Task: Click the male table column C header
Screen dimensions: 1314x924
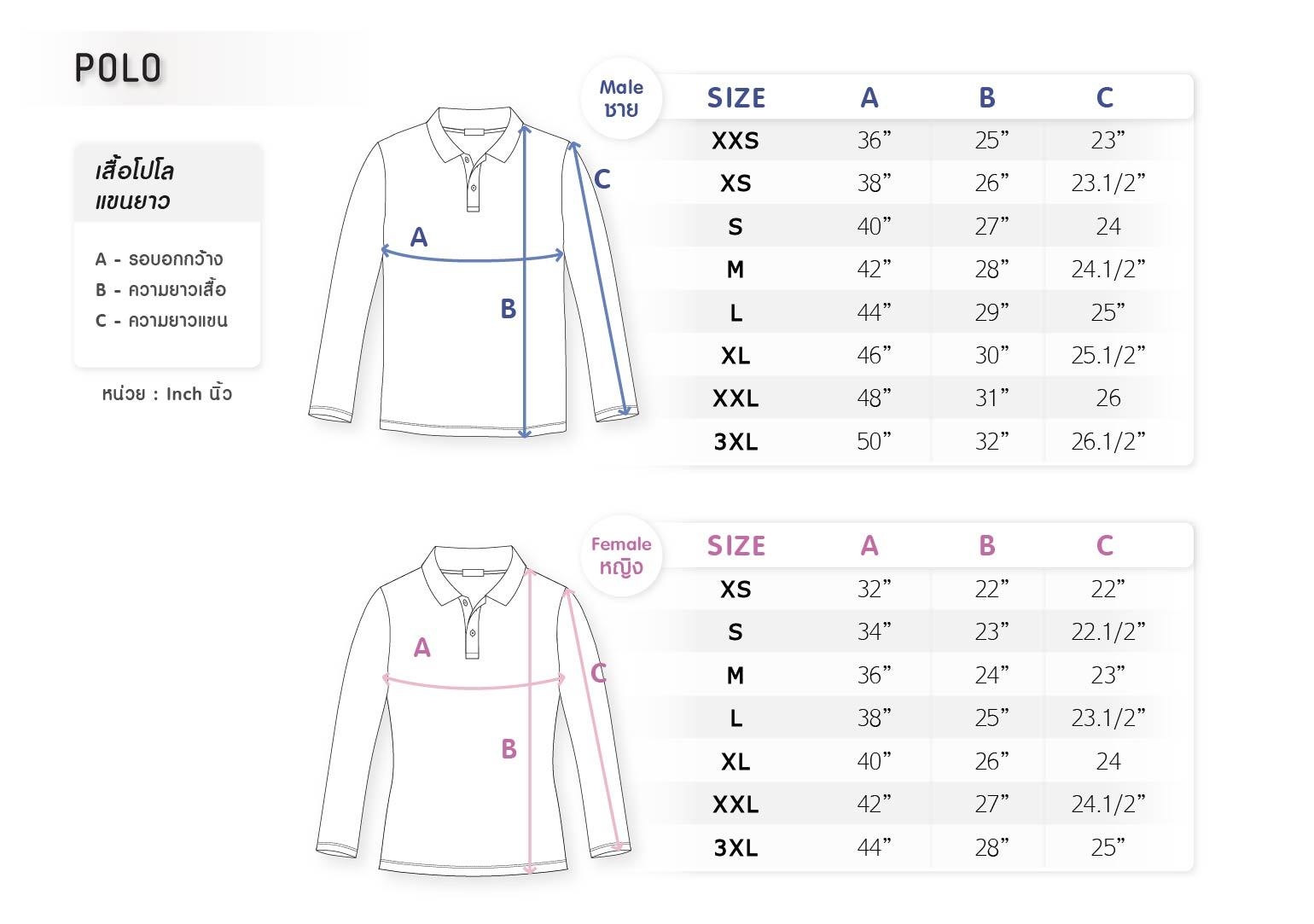Action: tap(1105, 98)
